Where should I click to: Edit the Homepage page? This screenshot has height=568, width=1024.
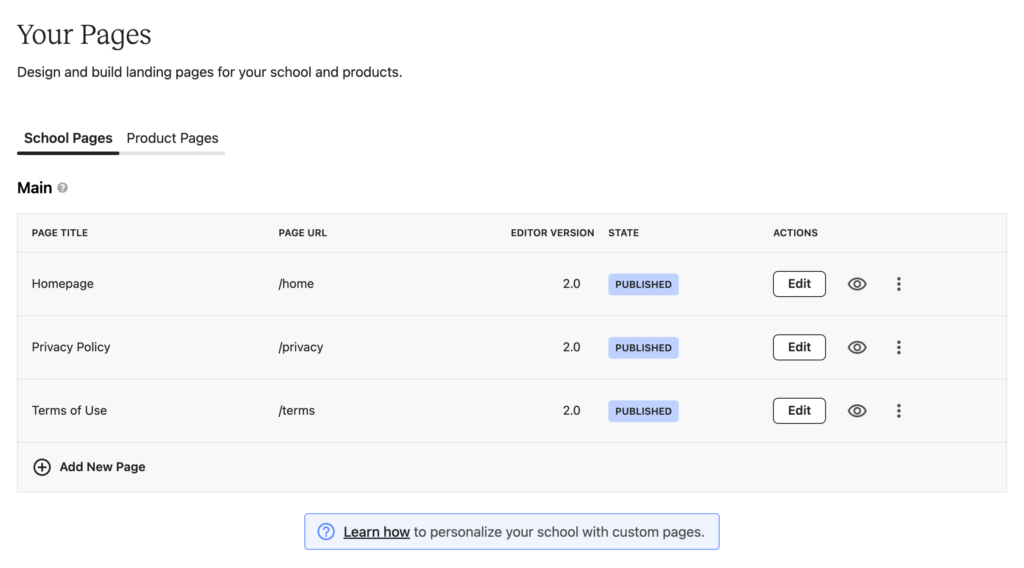[x=799, y=284]
